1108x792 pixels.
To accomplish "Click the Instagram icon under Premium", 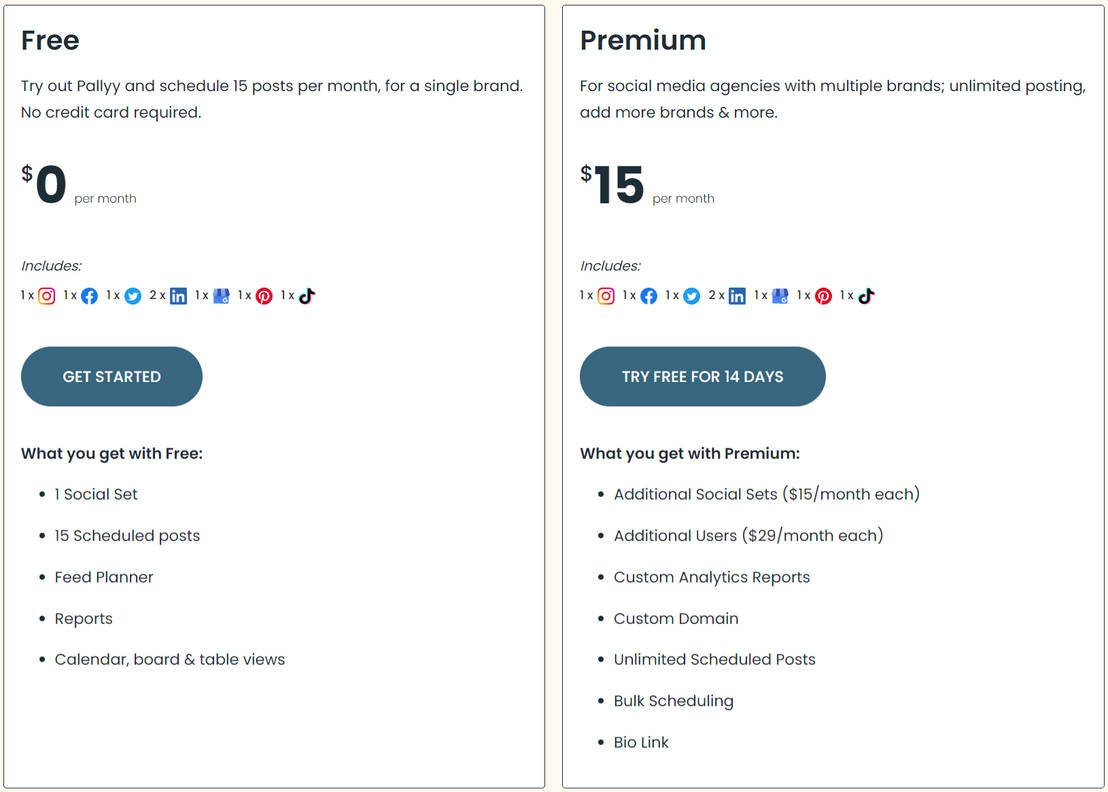I will click(x=605, y=295).
